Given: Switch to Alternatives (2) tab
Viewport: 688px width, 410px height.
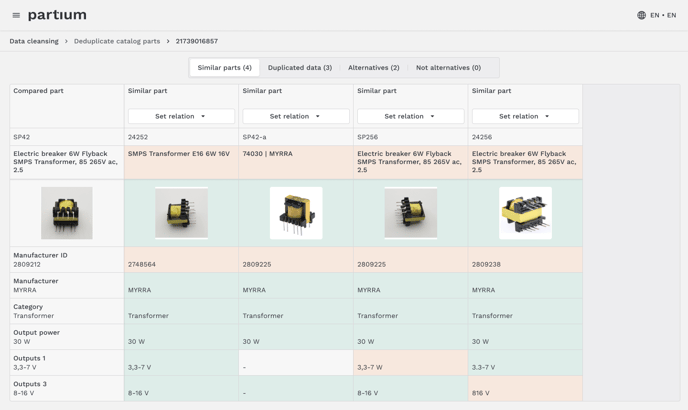Looking at the screenshot, I should [373, 68].
